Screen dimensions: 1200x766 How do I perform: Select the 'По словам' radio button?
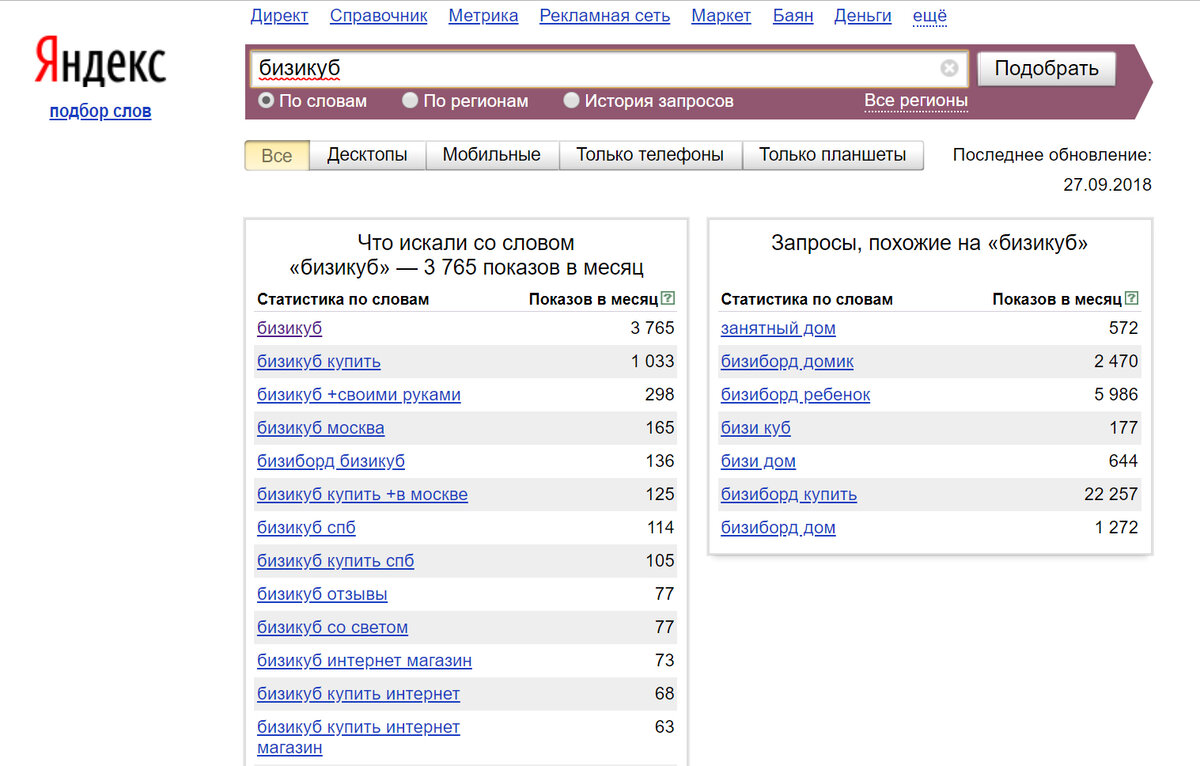click(x=266, y=100)
